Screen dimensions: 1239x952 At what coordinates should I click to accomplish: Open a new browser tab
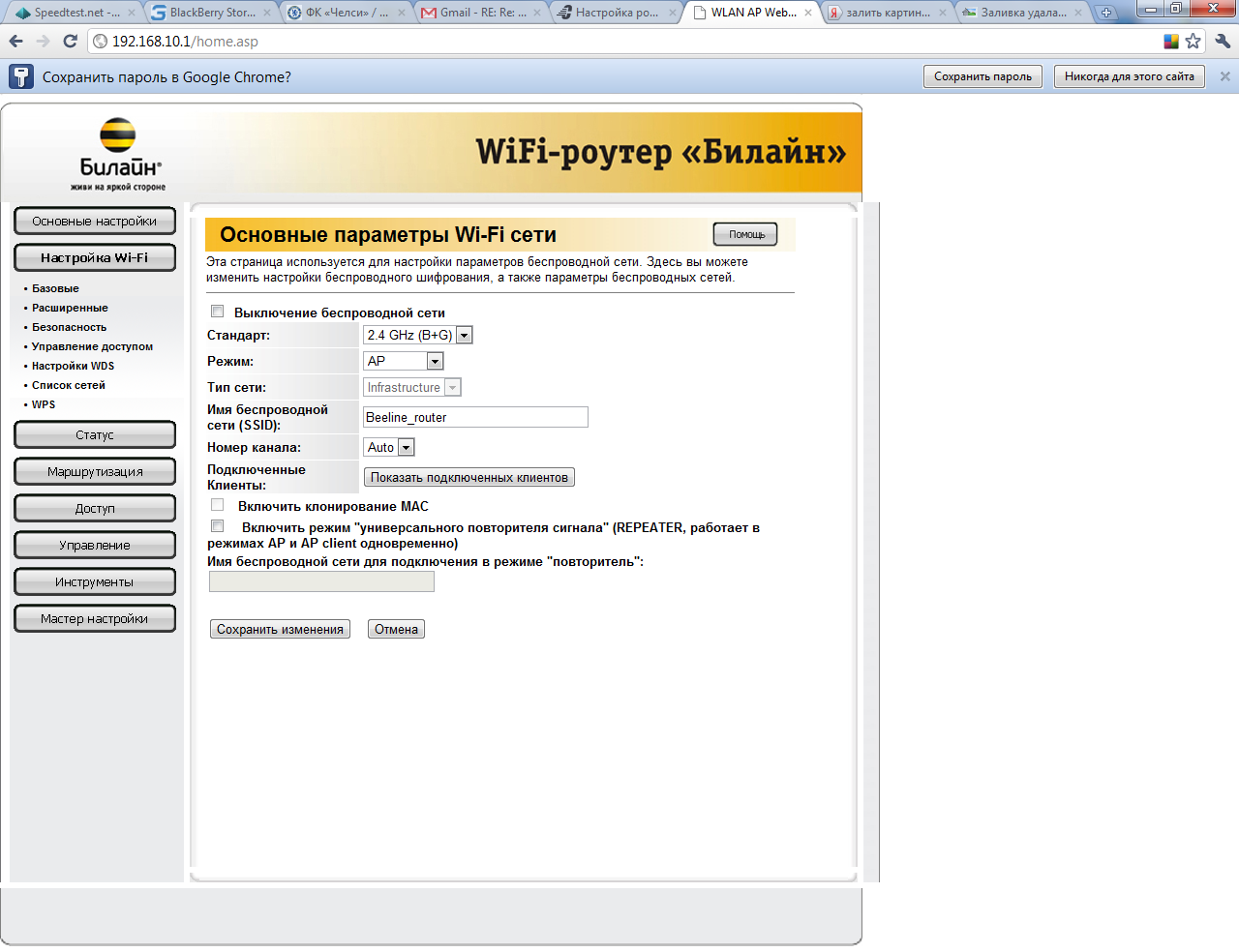pos(1106,13)
